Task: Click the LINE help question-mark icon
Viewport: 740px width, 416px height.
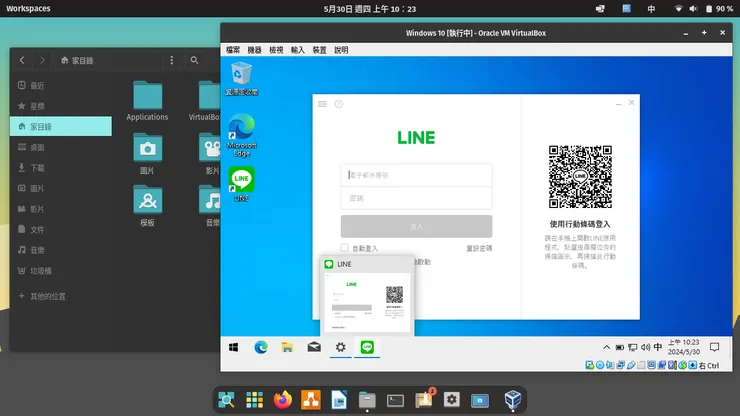Action: click(x=339, y=104)
